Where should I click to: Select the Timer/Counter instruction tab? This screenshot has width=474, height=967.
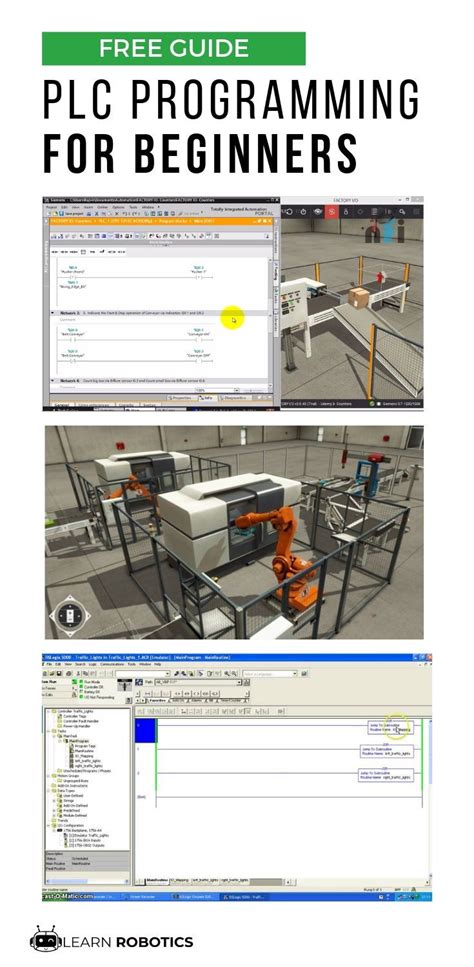[x=231, y=700]
